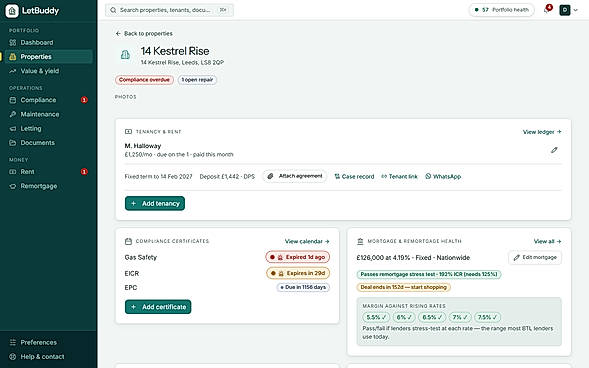Click the Documents folder icon
The height and width of the screenshot is (368, 589).
(x=13, y=143)
